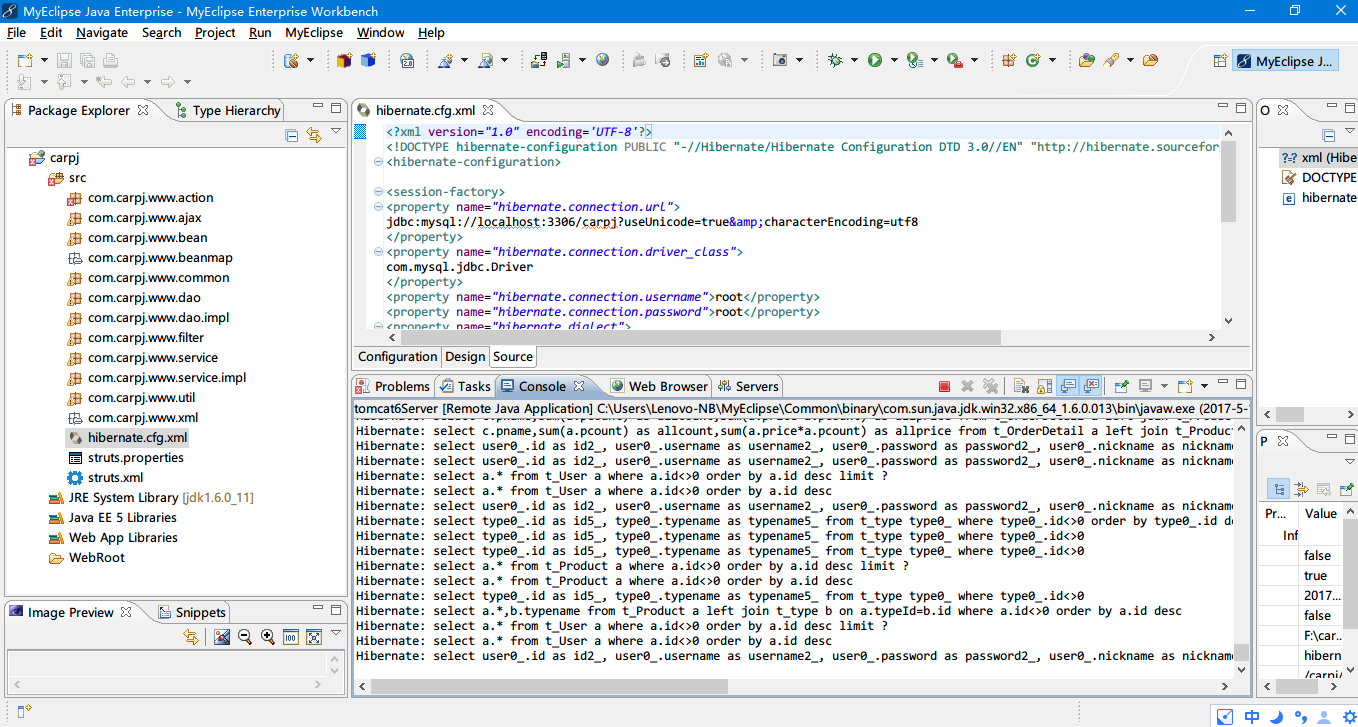The image size is (1358, 727).
Task: Toggle Scroll Lock in the Console
Action: 1043,386
